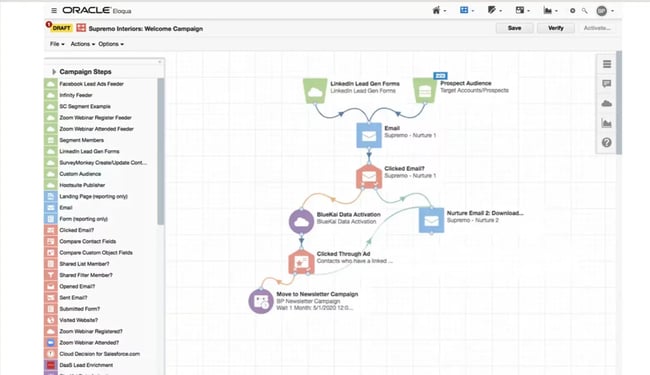This screenshot has height=375, width=650.
Task: Select Opened Email? decision
Action: (x=100, y=286)
